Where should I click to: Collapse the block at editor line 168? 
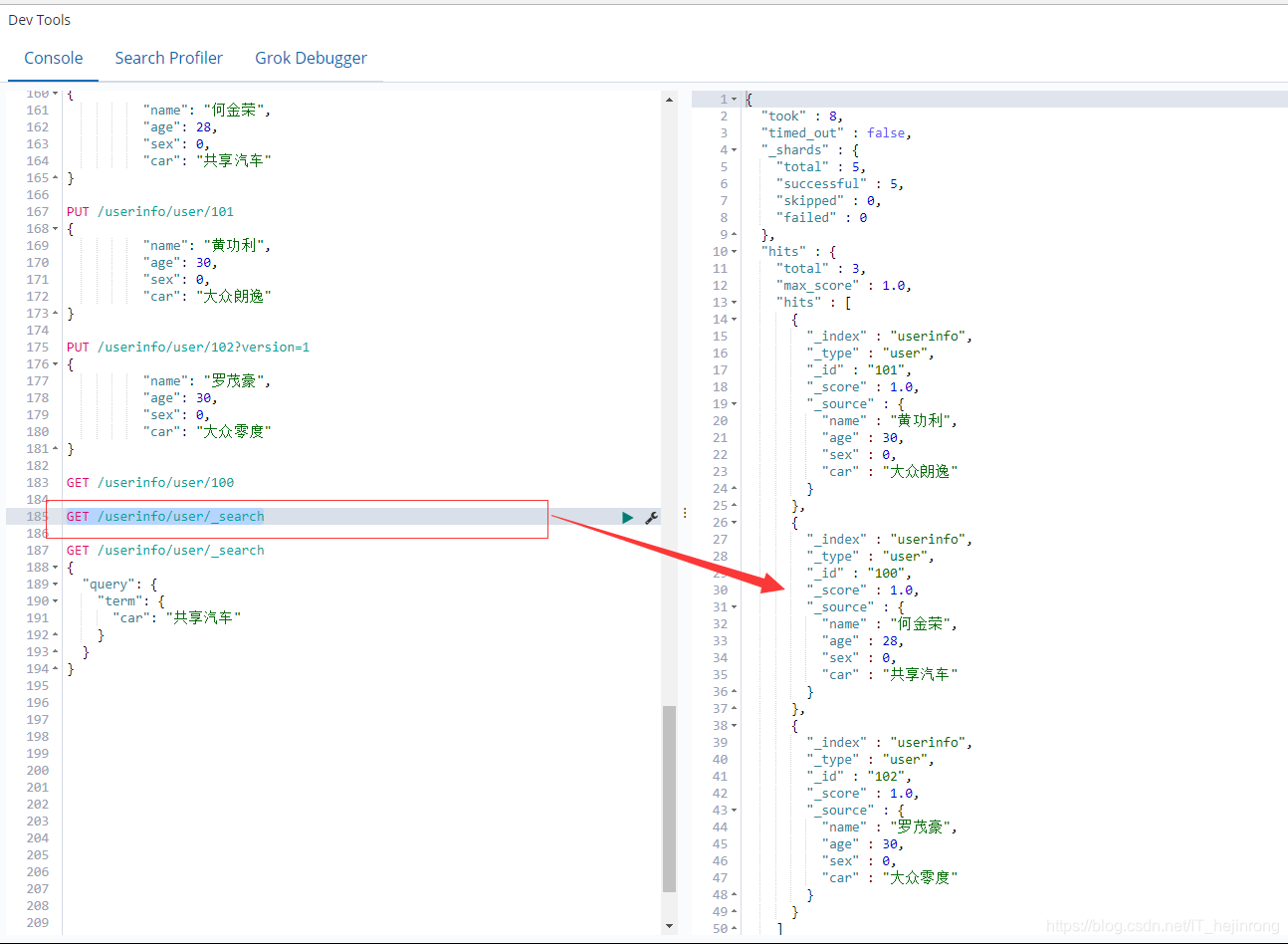(x=56, y=229)
